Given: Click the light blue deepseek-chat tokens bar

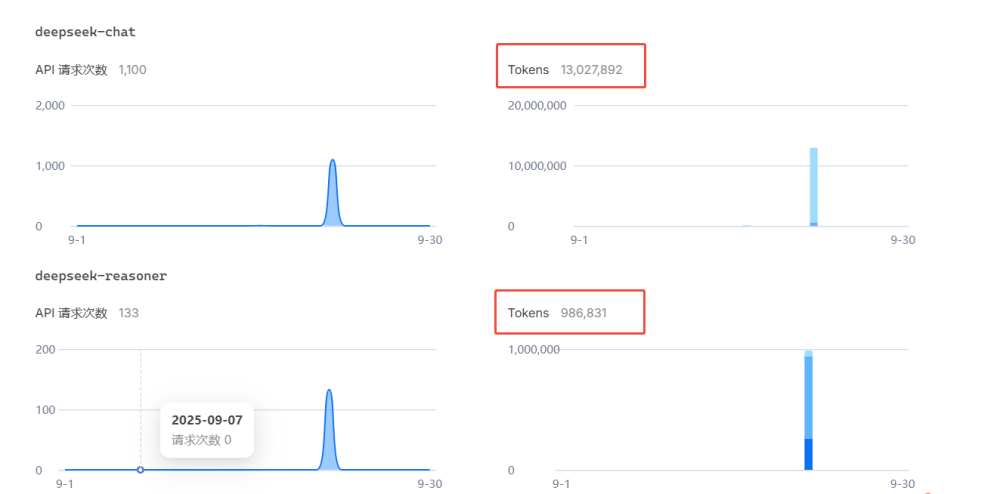Looking at the screenshot, I should (814, 185).
